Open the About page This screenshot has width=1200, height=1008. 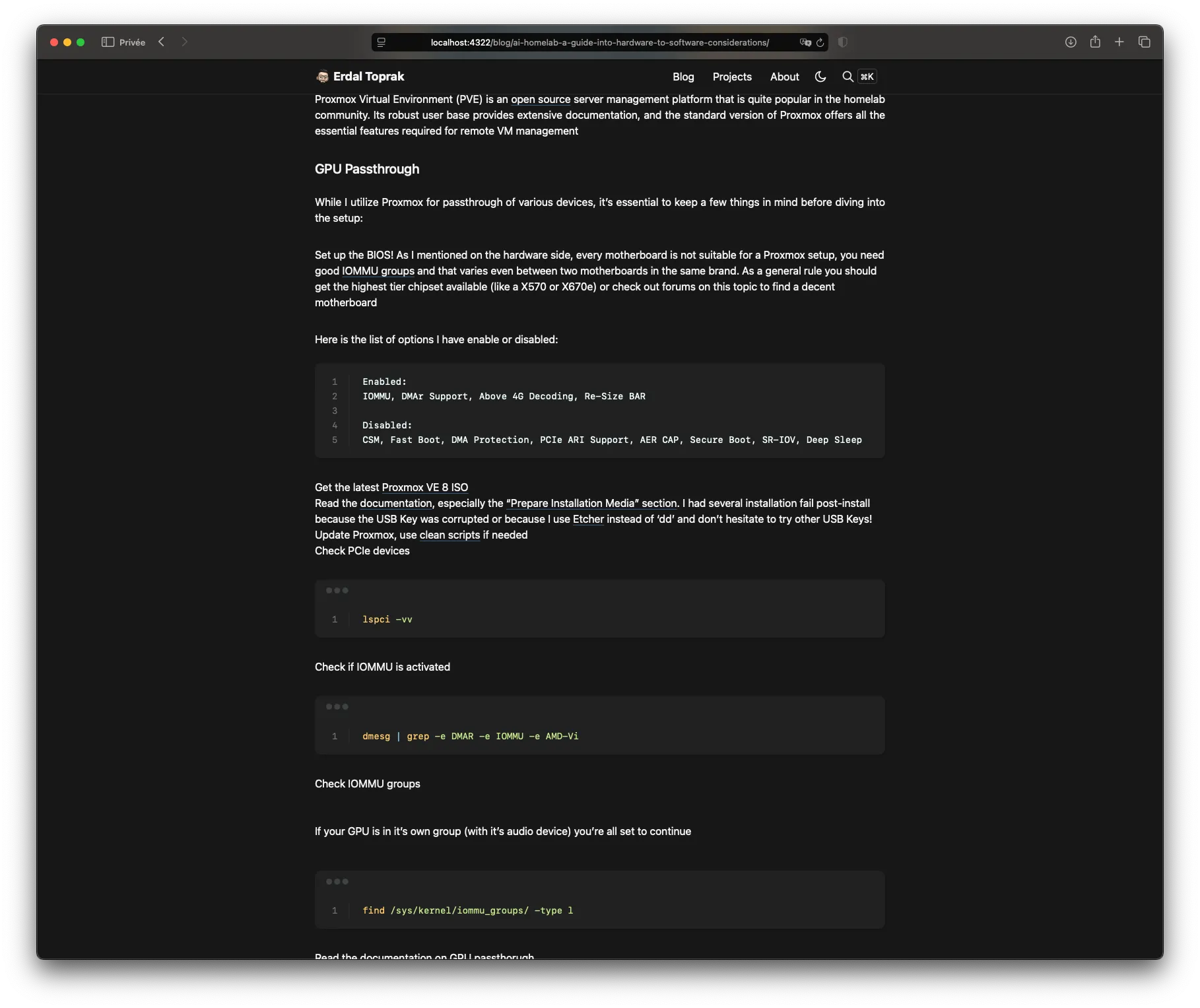pyautogui.click(x=784, y=77)
